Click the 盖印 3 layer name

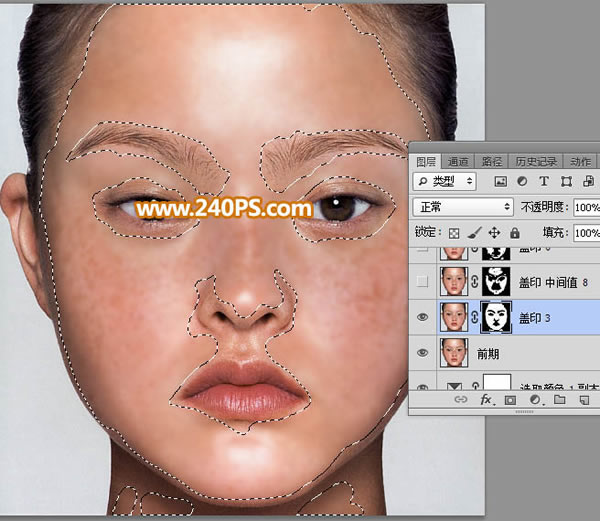535,318
